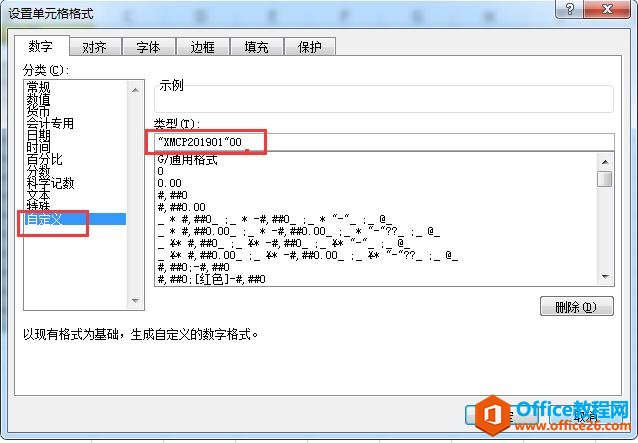
Task: Click the type list scroll-up arrow
Action: pyautogui.click(x=605, y=162)
